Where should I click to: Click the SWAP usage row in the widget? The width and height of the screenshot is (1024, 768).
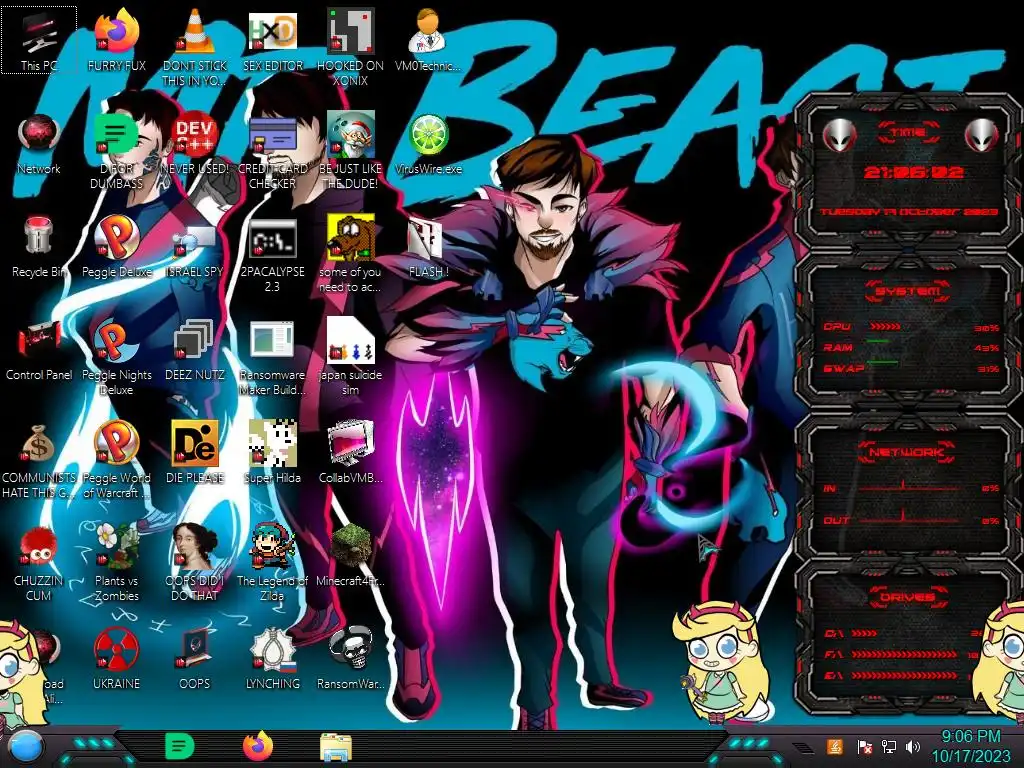[912, 368]
